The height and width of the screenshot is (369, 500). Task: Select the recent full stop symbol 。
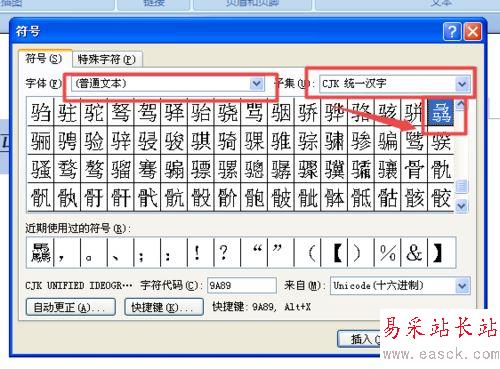coord(94,252)
